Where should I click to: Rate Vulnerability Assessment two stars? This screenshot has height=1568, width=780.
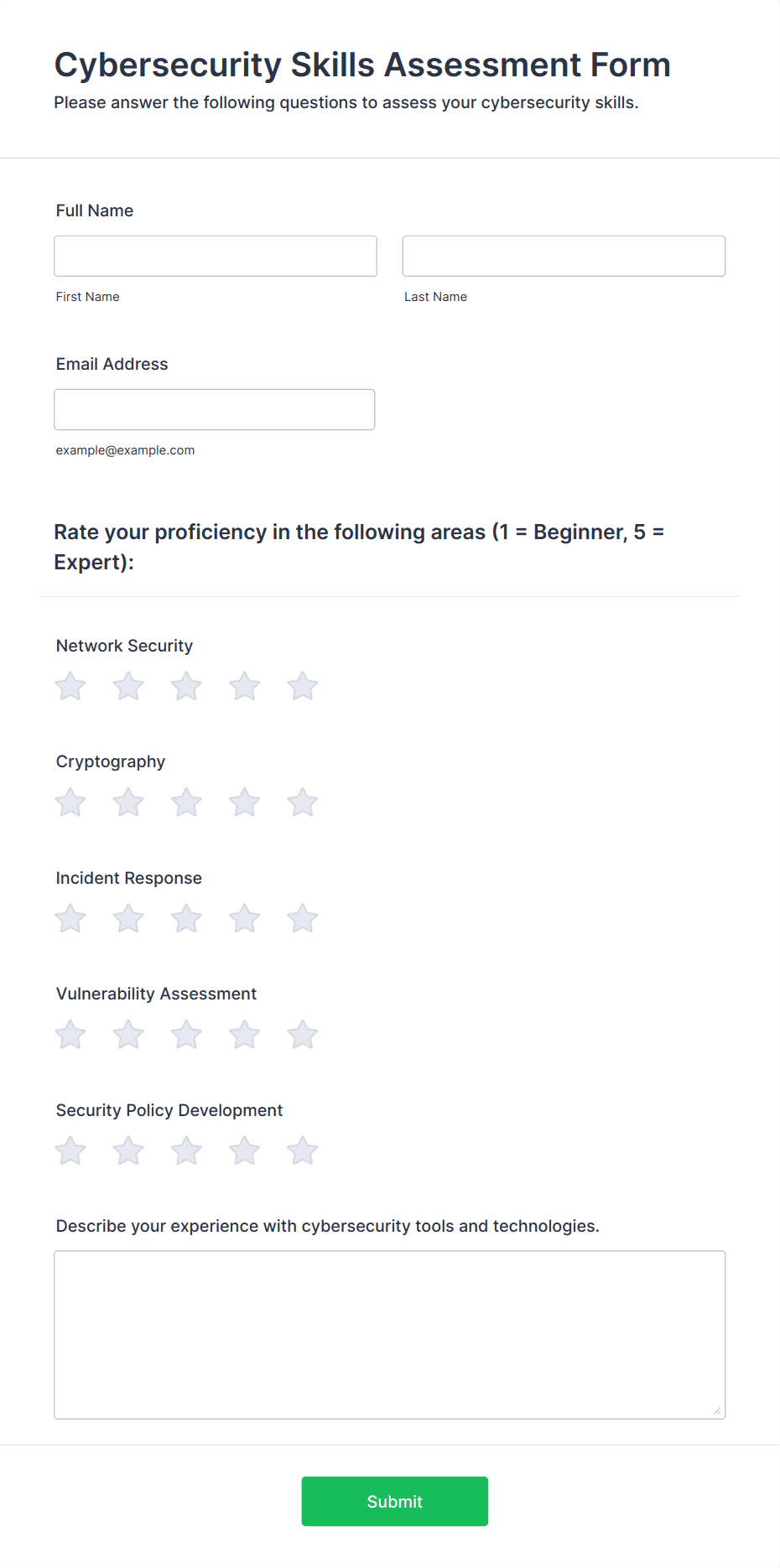coord(128,1035)
